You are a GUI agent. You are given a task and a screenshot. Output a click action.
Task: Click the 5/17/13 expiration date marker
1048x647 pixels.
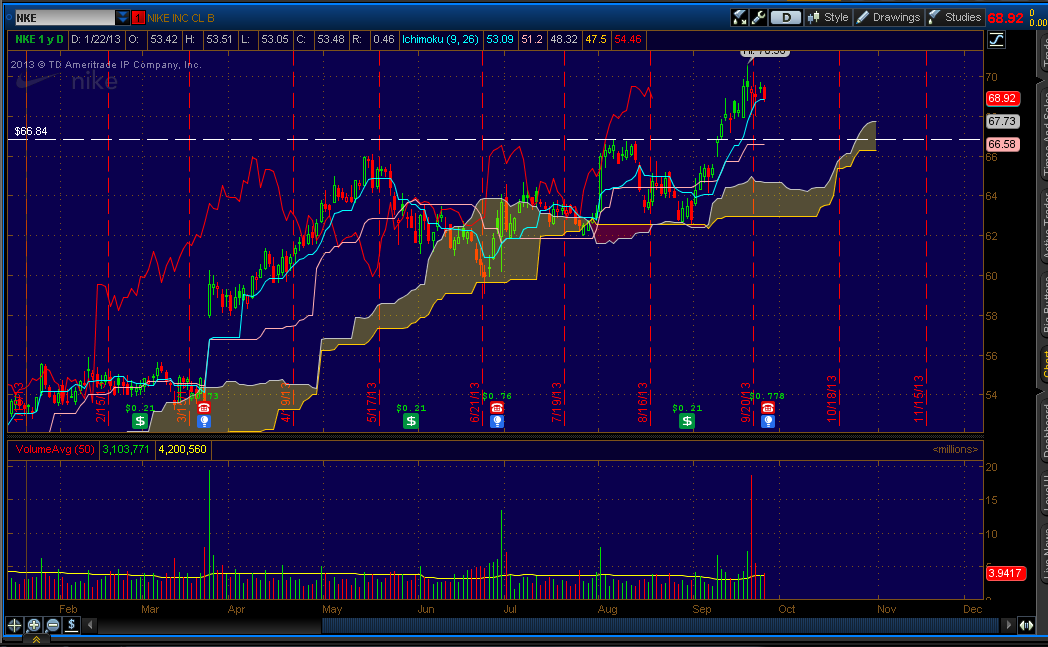click(x=372, y=402)
